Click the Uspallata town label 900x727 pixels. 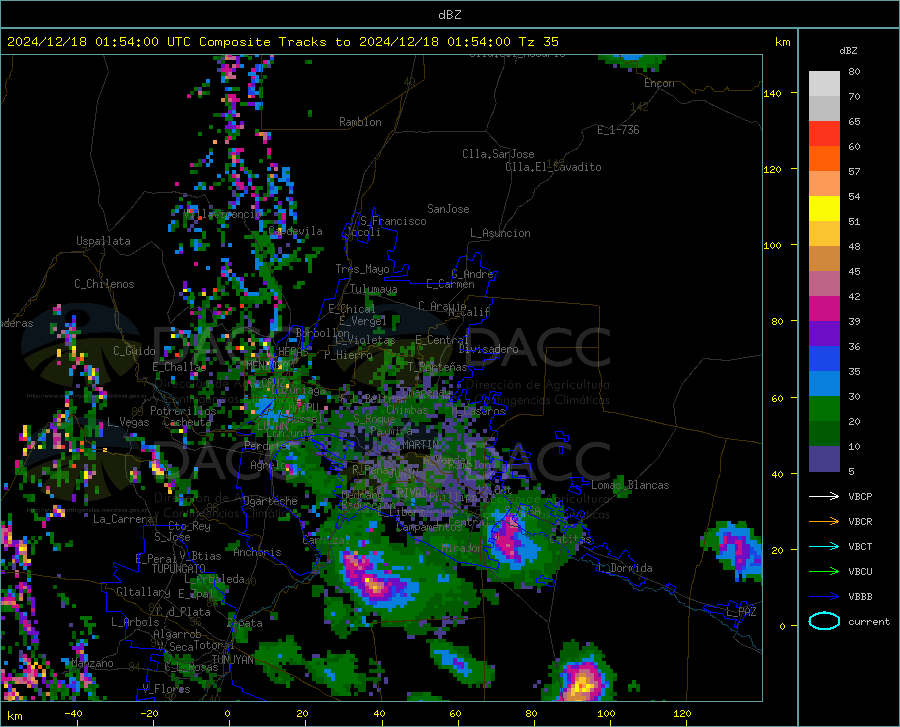(103, 241)
